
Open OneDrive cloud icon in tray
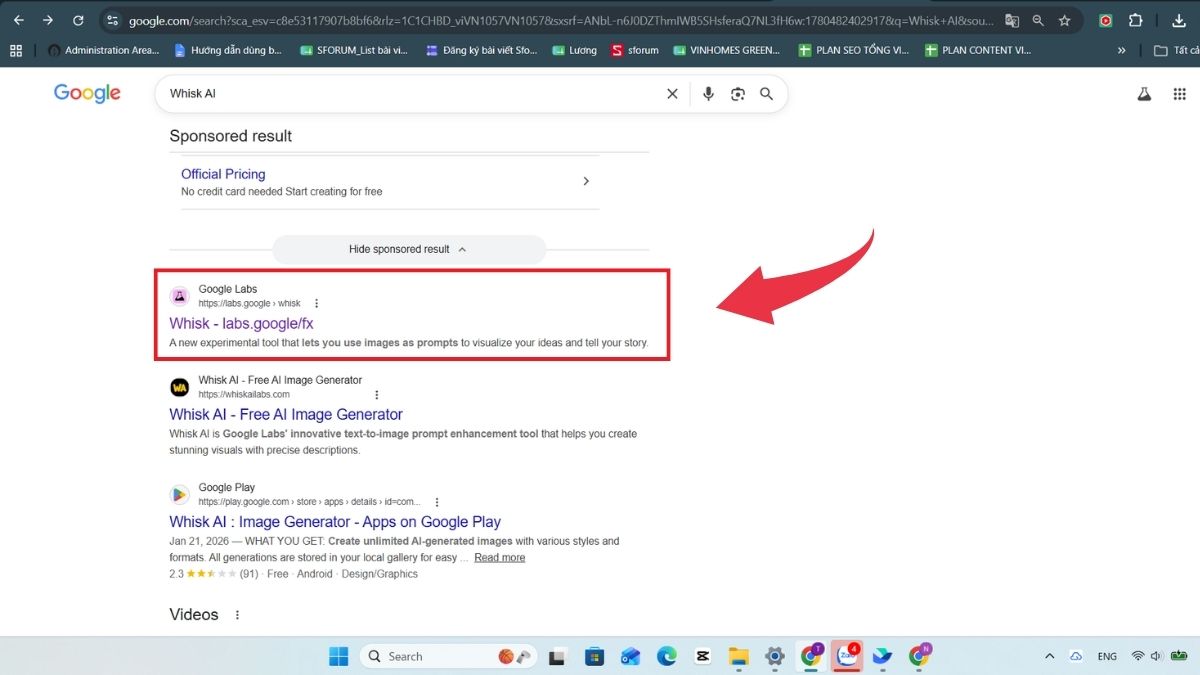pos(1076,656)
